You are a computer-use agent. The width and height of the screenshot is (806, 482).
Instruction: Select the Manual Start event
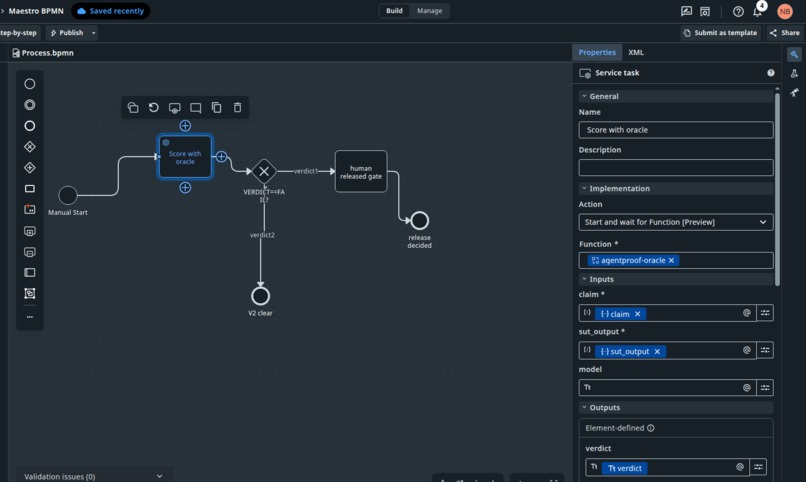click(x=68, y=195)
